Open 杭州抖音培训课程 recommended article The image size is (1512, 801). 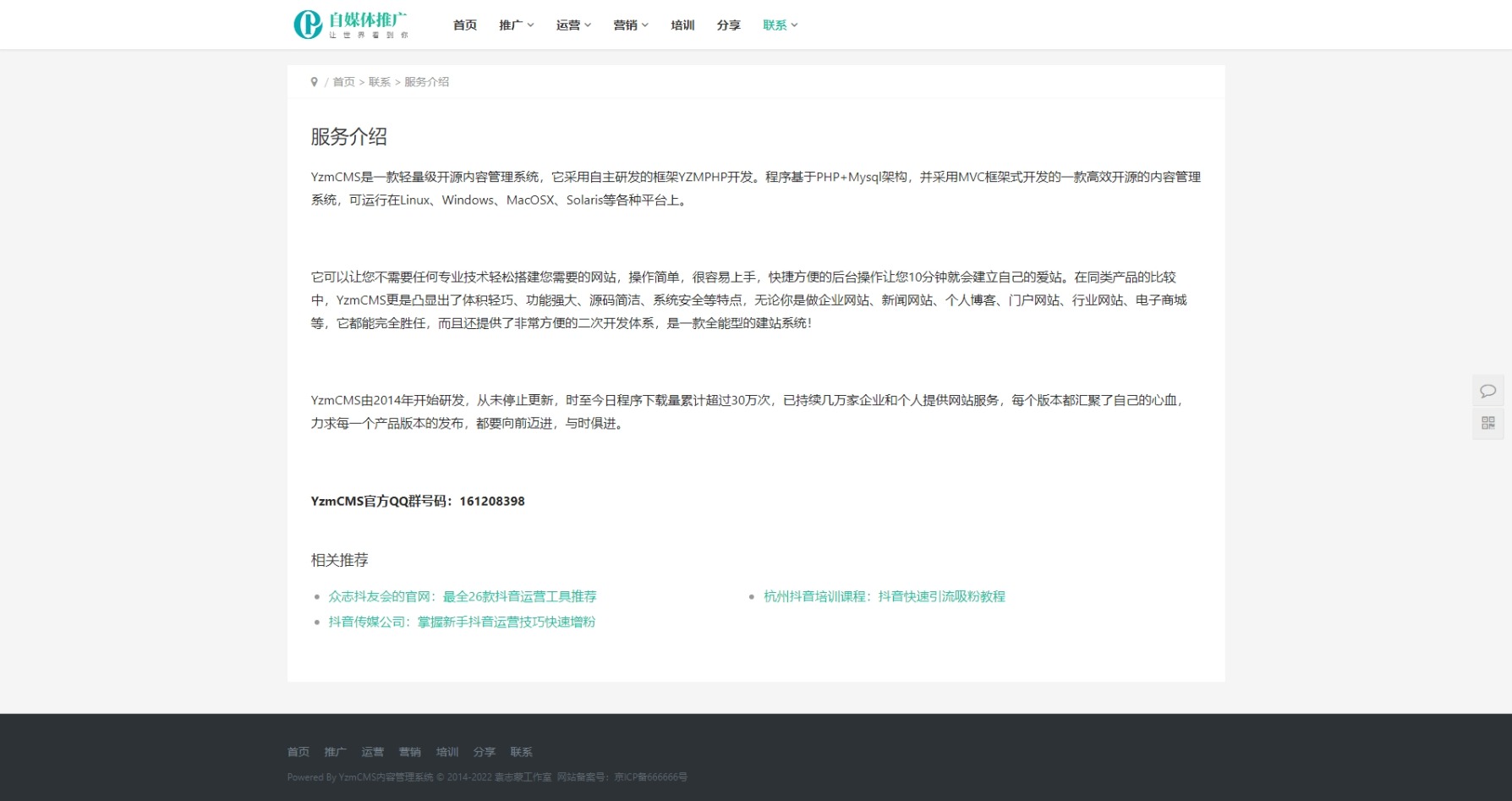[884, 596]
